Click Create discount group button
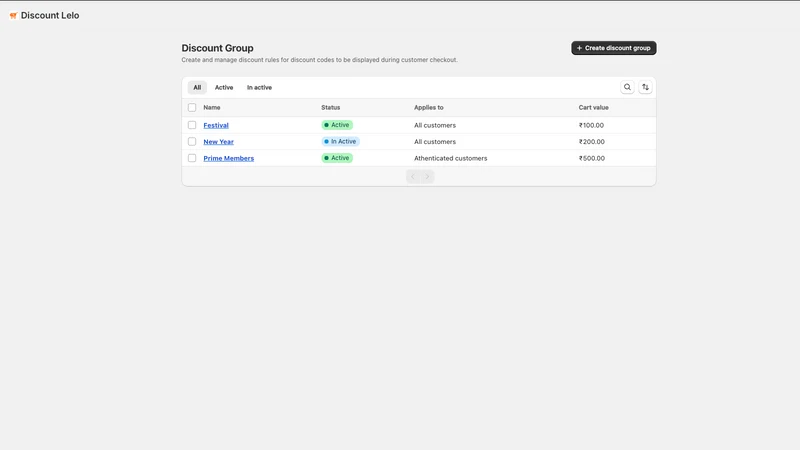This screenshot has height=450, width=800. point(614,48)
